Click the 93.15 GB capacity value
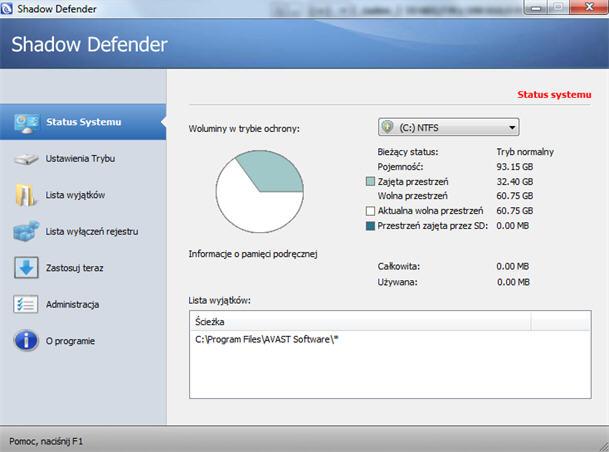Screen dimensions: 609x452 (515, 167)
